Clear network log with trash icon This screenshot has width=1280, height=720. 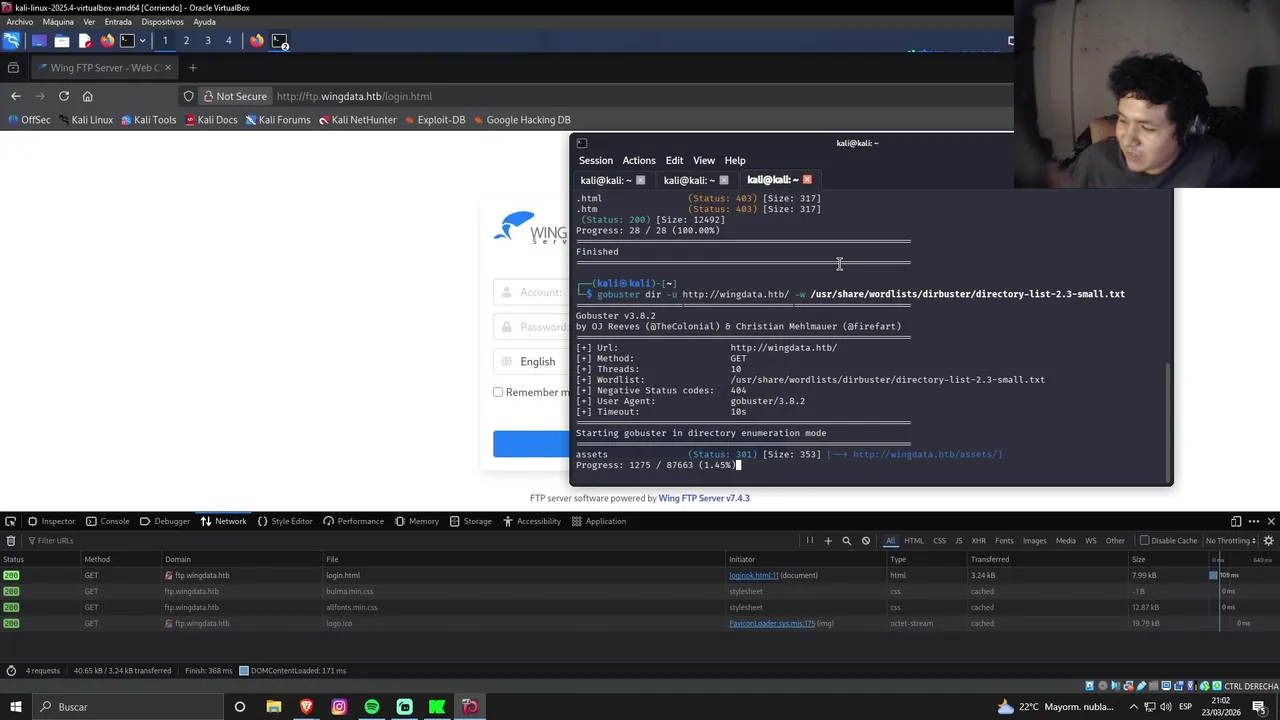[10, 541]
